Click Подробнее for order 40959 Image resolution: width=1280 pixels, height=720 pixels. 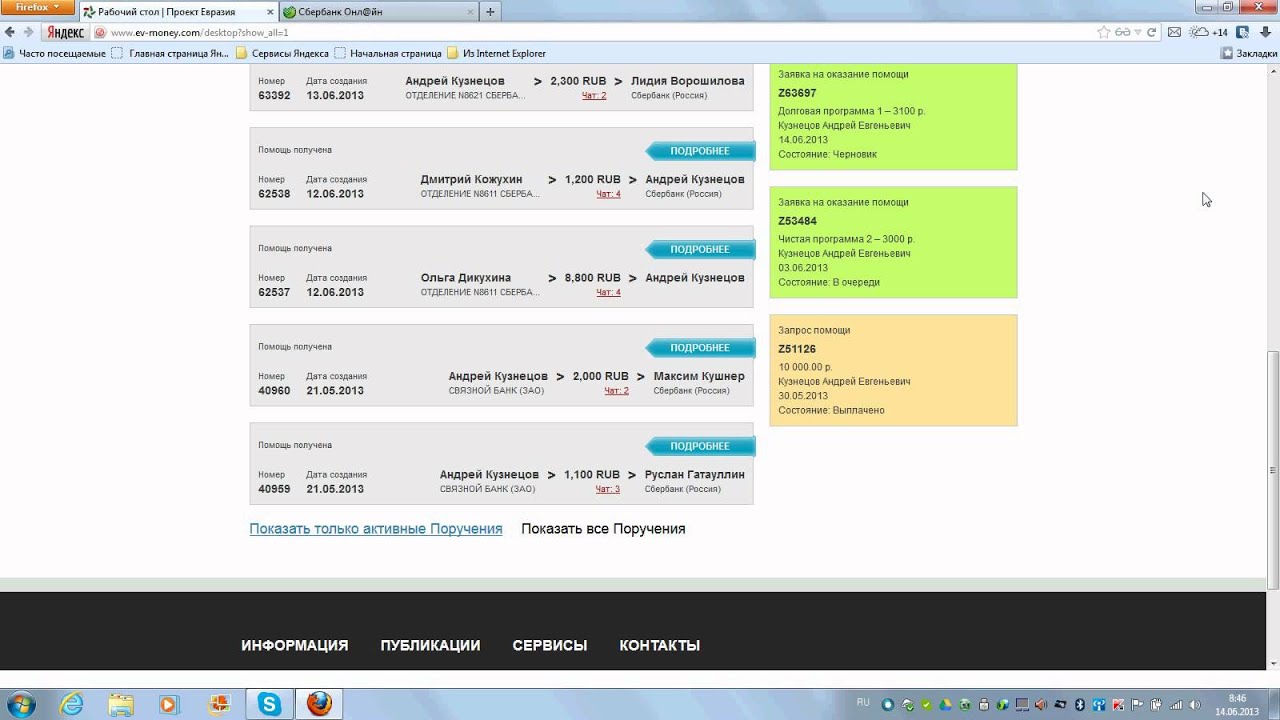(x=700, y=446)
